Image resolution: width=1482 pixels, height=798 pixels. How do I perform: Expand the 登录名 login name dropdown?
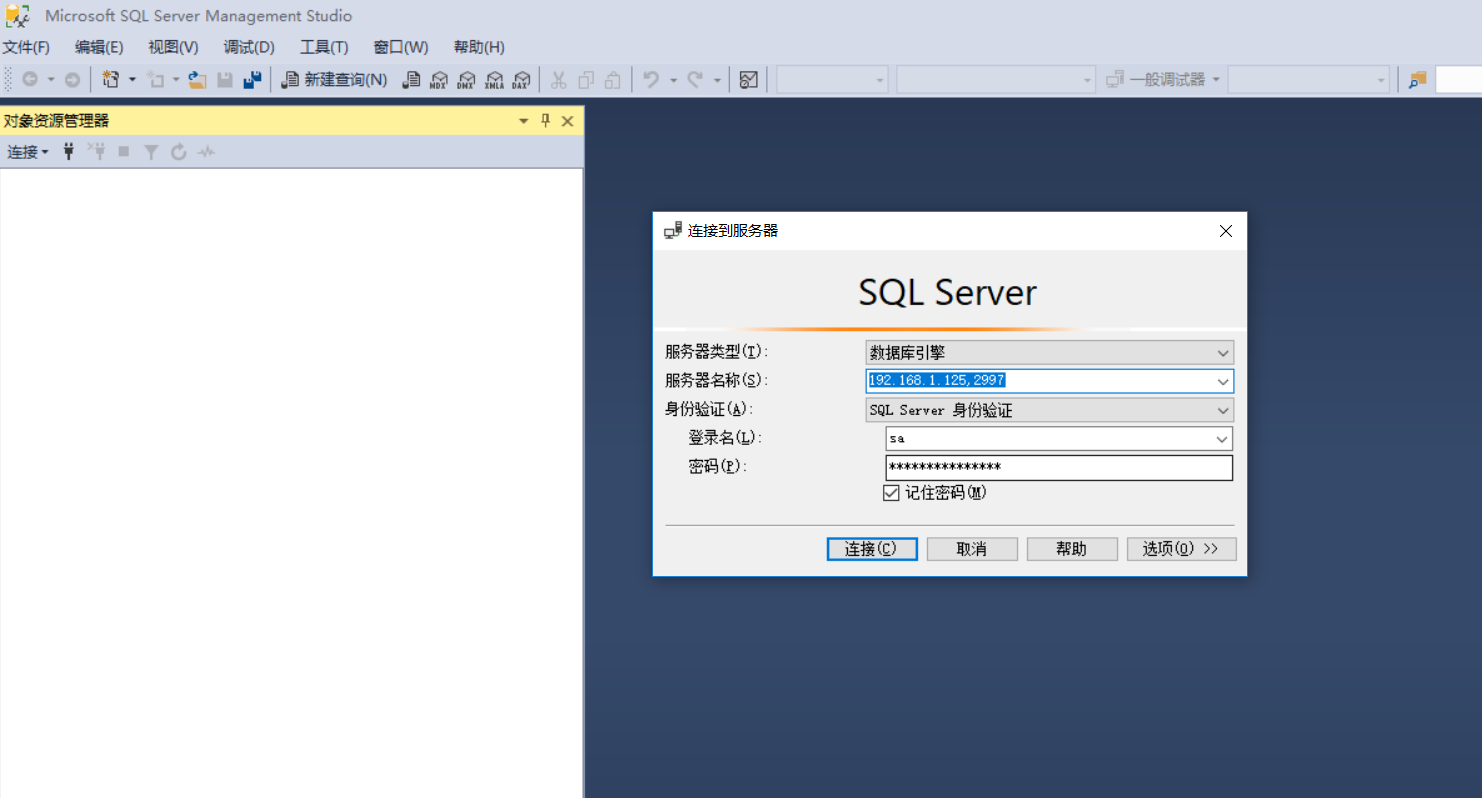tap(1222, 438)
